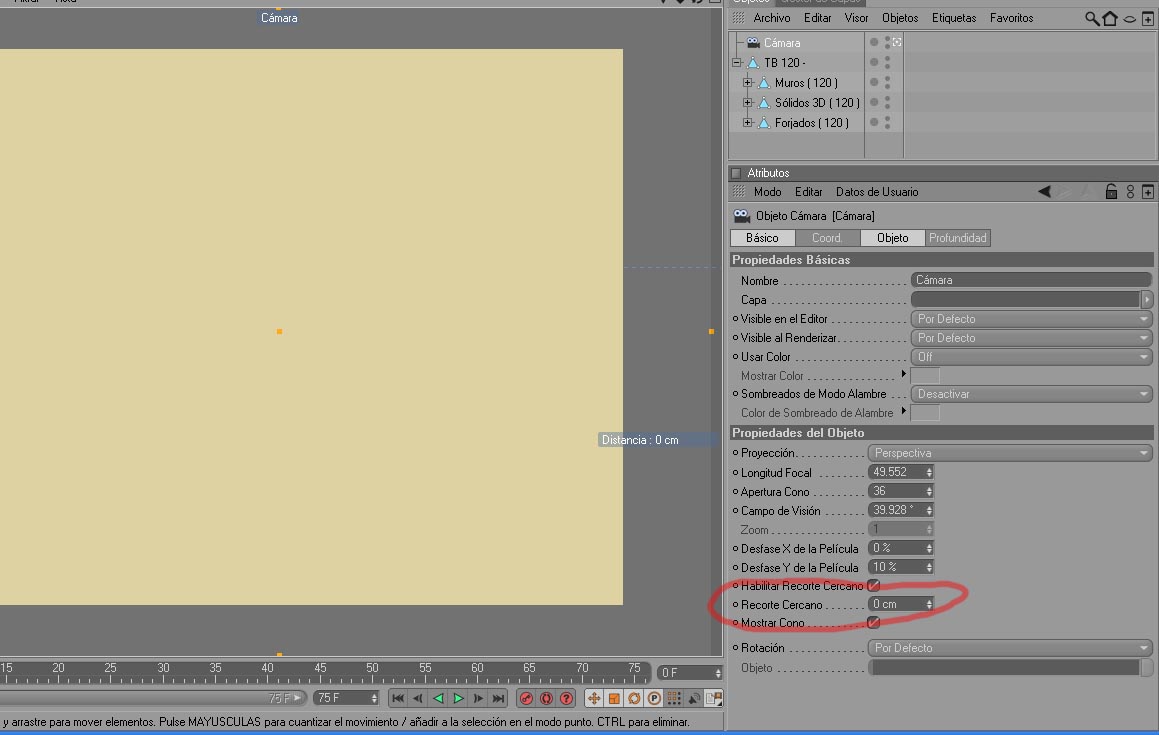This screenshot has height=735, width=1159.
Task: Toggle Habilitar Recorte Cercano checkbox
Action: point(874,586)
